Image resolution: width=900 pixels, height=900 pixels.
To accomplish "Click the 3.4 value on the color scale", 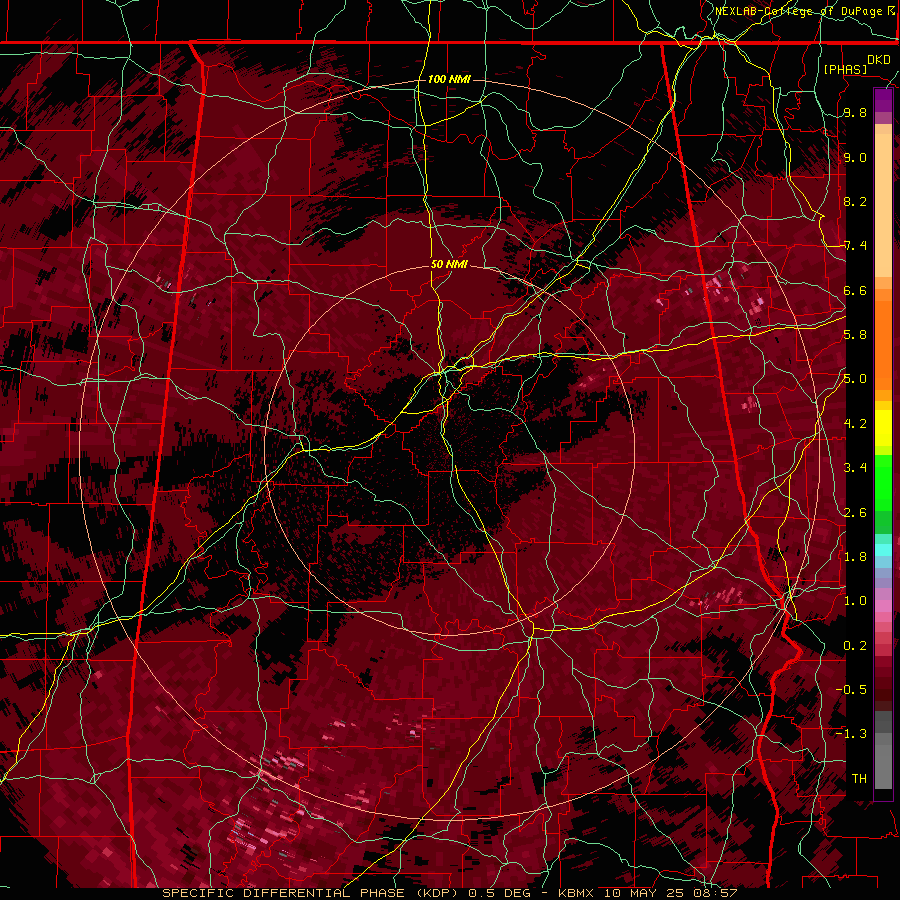I will (x=855, y=468).
